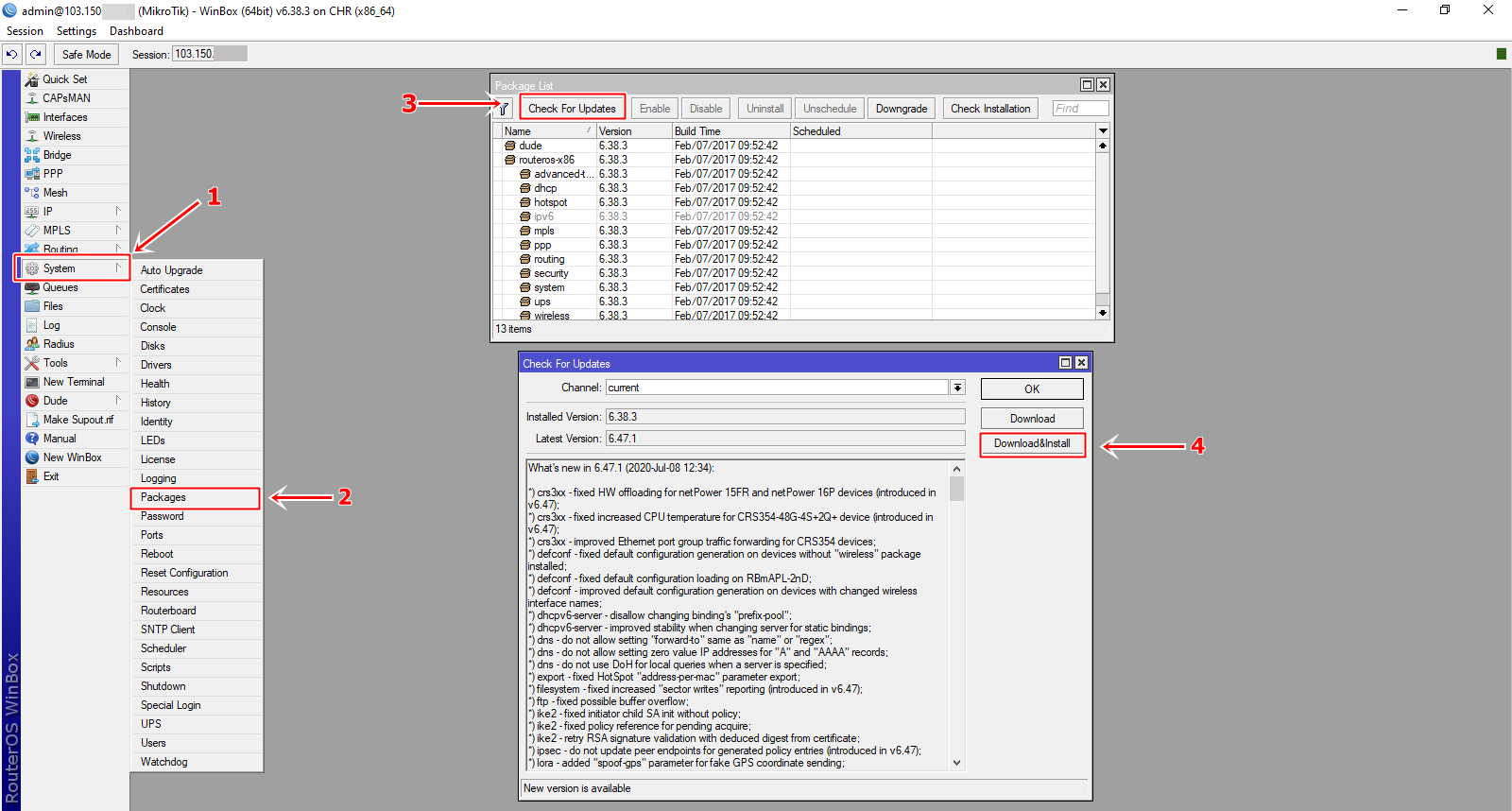
Task: Click the redo arrow icon in toolbar
Action: pos(35,55)
